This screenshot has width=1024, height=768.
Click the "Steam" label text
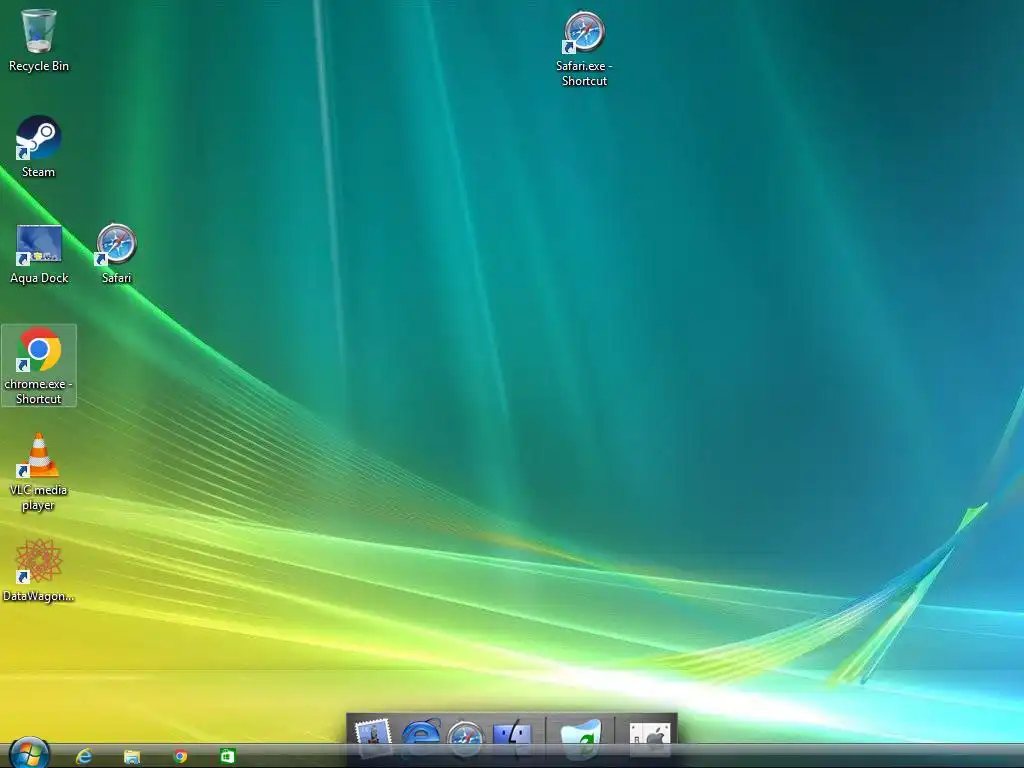[39, 172]
